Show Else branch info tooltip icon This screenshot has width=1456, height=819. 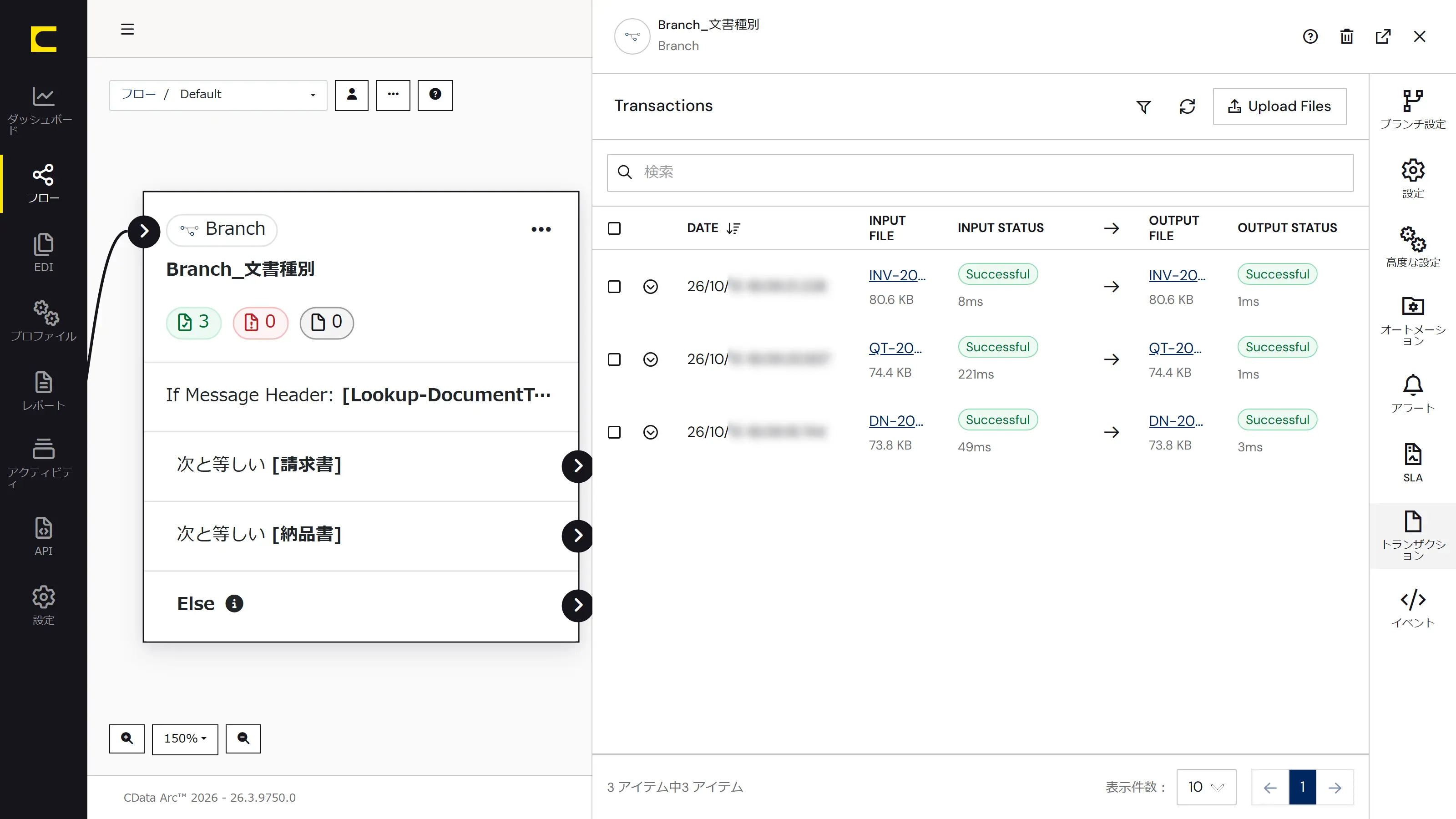coord(234,603)
